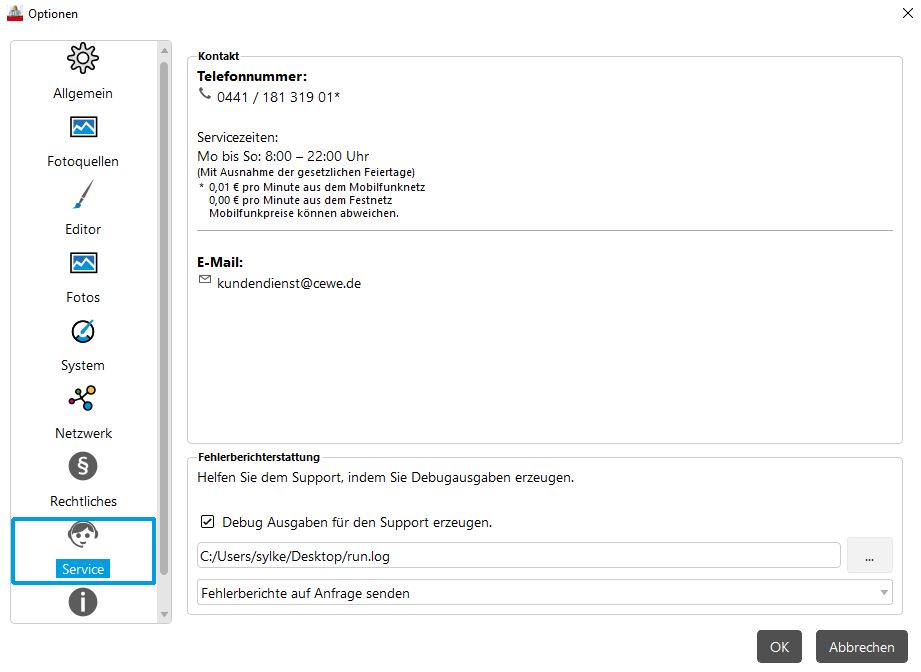The image size is (921, 672).
Task: Switch to the Fotoquellen label
Action: (83, 162)
